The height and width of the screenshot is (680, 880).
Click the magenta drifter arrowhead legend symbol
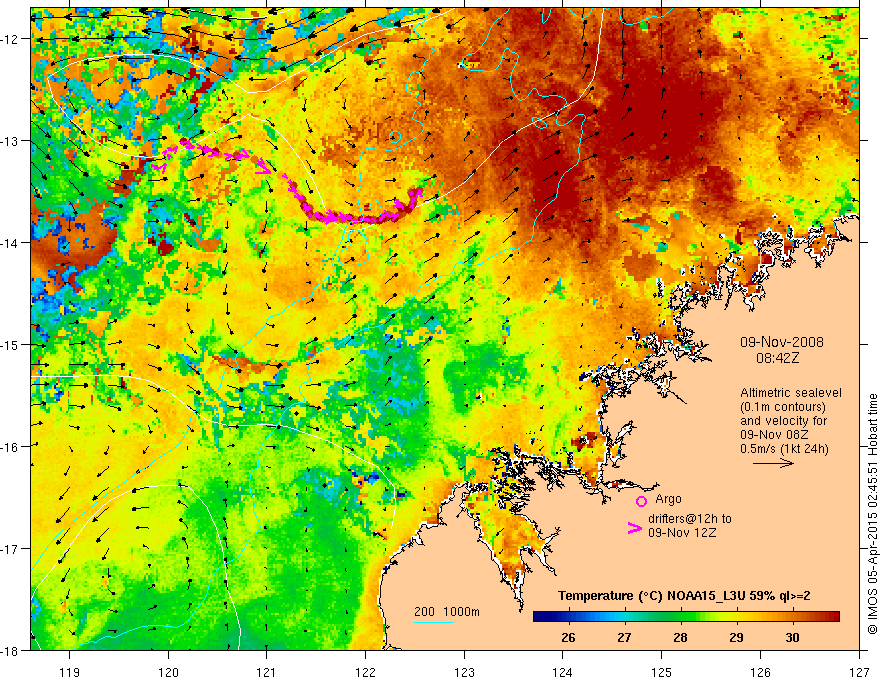pyautogui.click(x=634, y=528)
